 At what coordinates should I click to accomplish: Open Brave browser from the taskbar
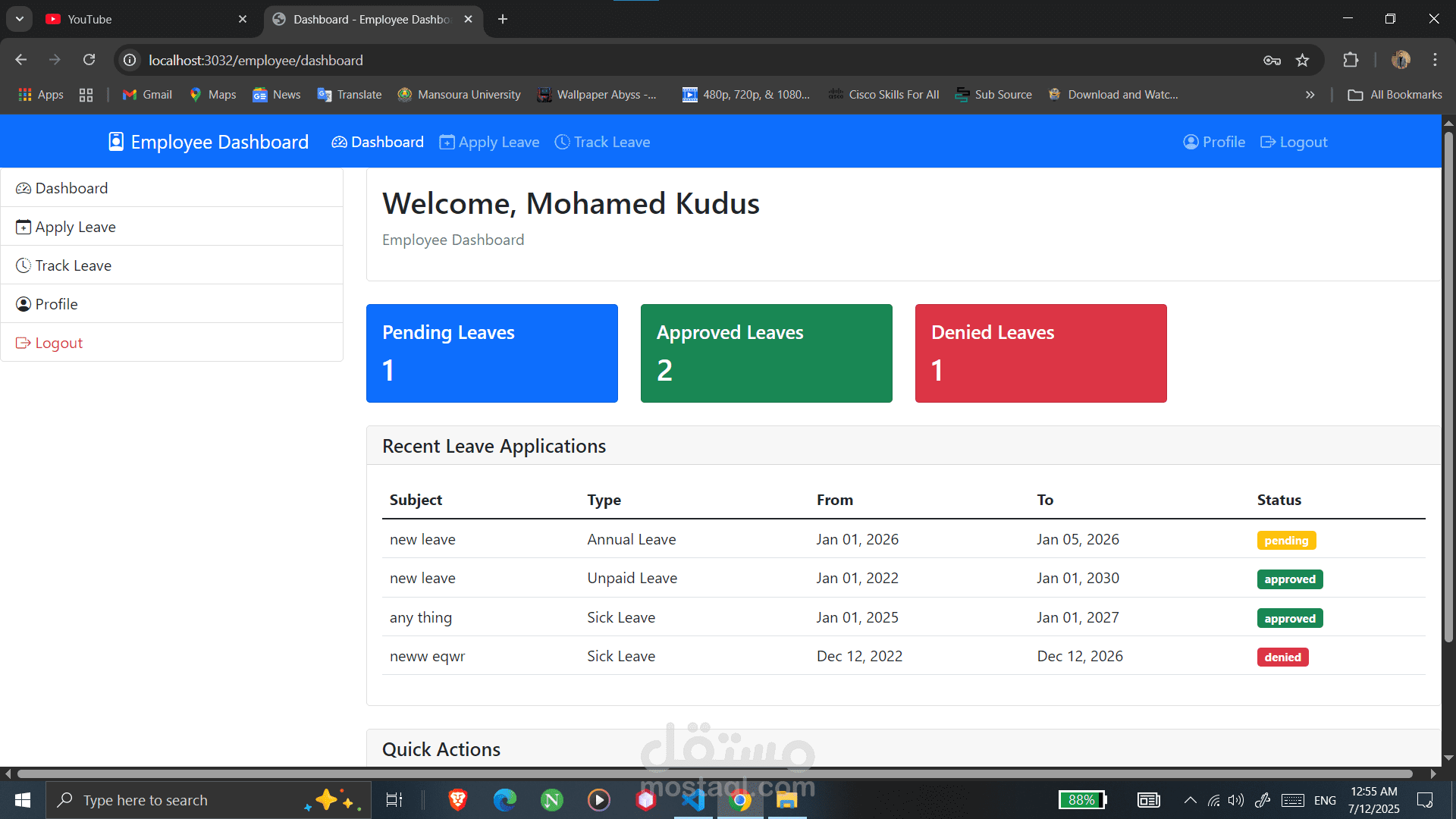pos(457,800)
